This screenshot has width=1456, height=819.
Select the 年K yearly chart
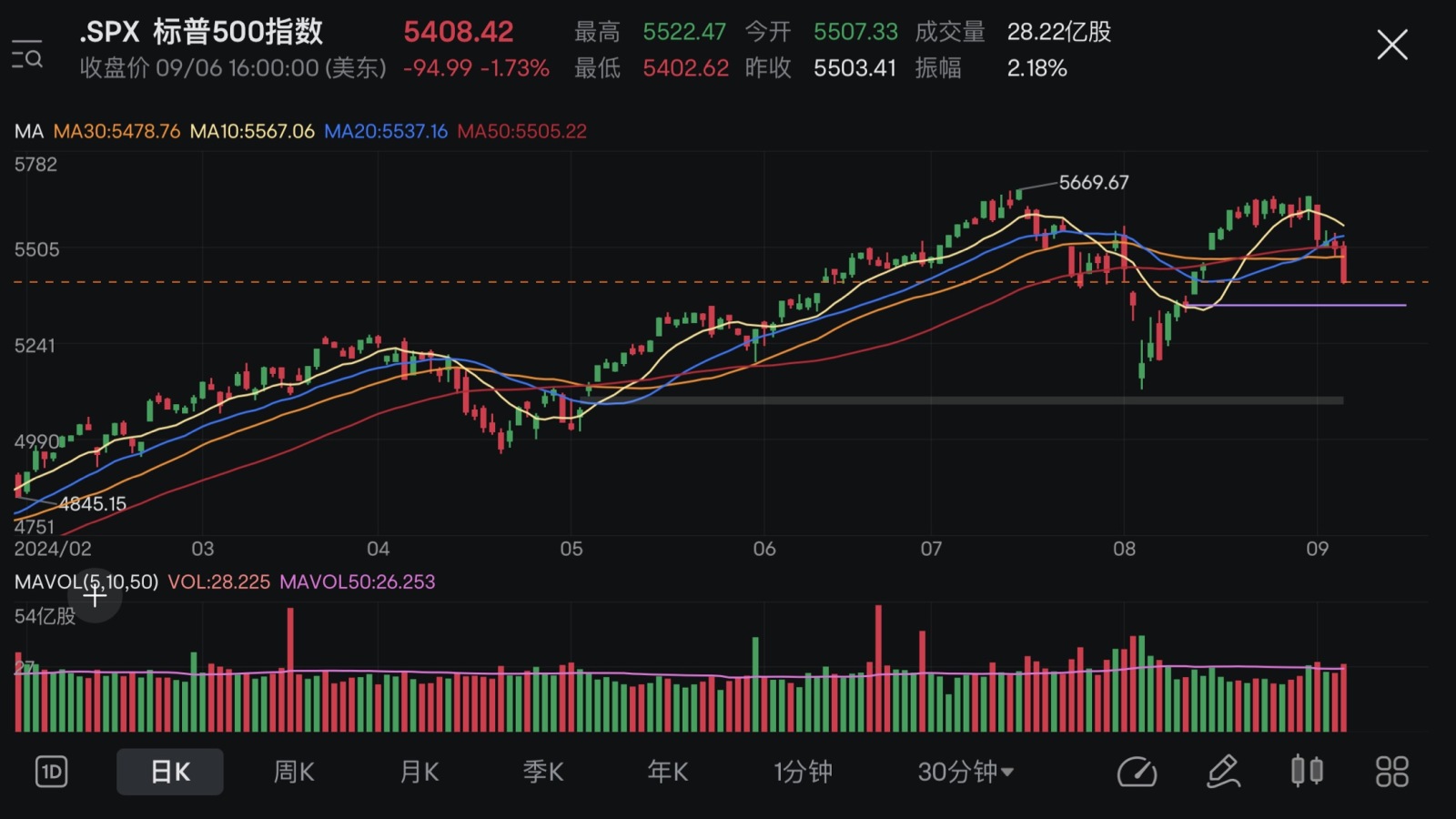click(x=668, y=772)
